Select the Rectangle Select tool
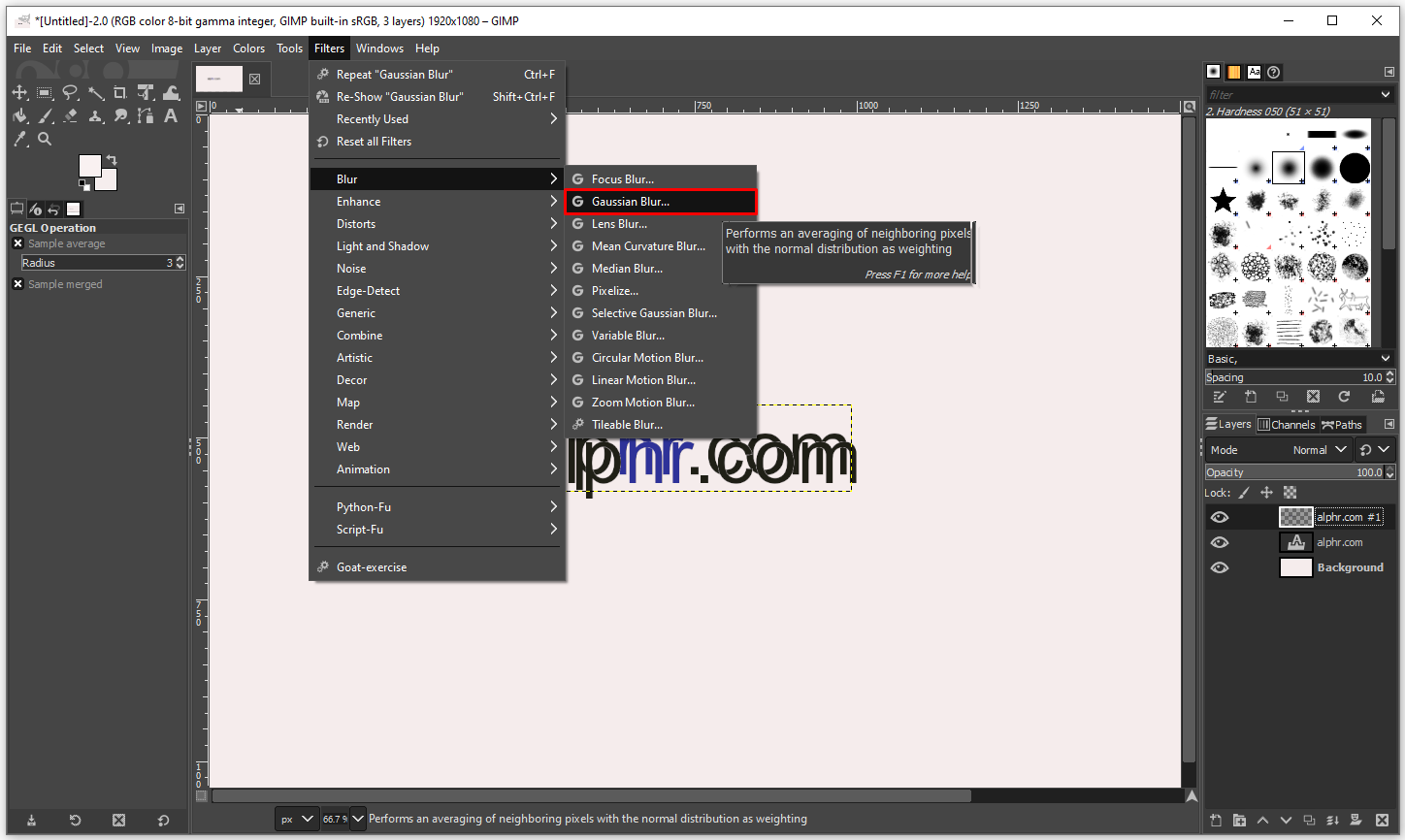This screenshot has width=1405, height=840. [x=45, y=93]
